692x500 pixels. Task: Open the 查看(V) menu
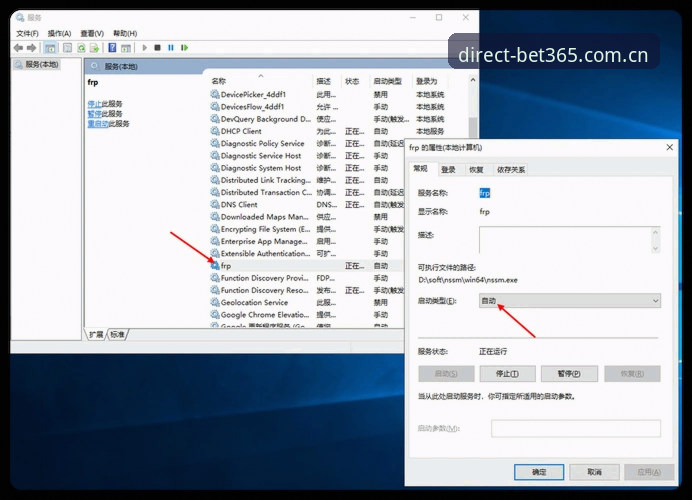92,34
